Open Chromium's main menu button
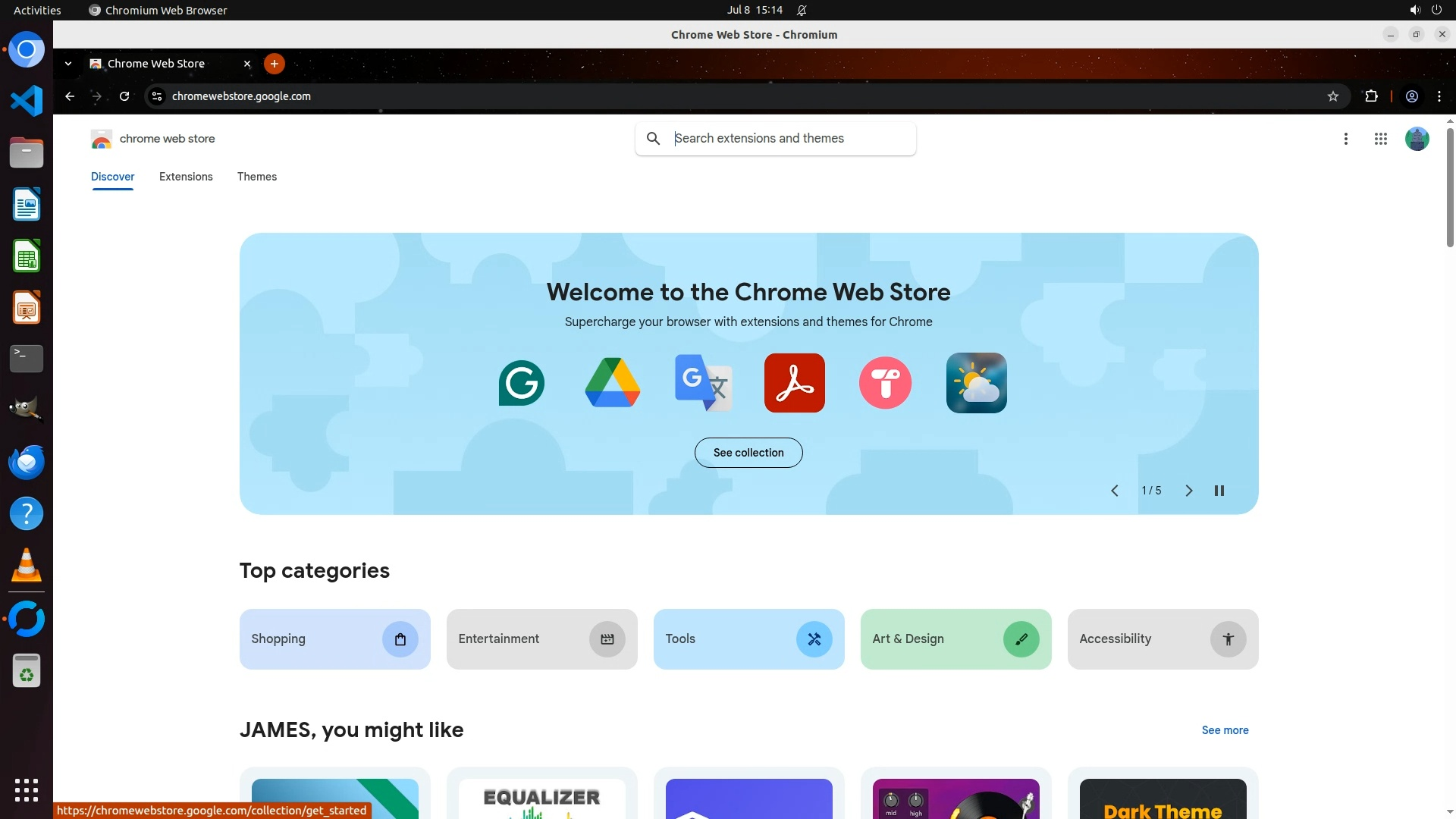Image resolution: width=1456 pixels, height=819 pixels. click(x=1439, y=96)
